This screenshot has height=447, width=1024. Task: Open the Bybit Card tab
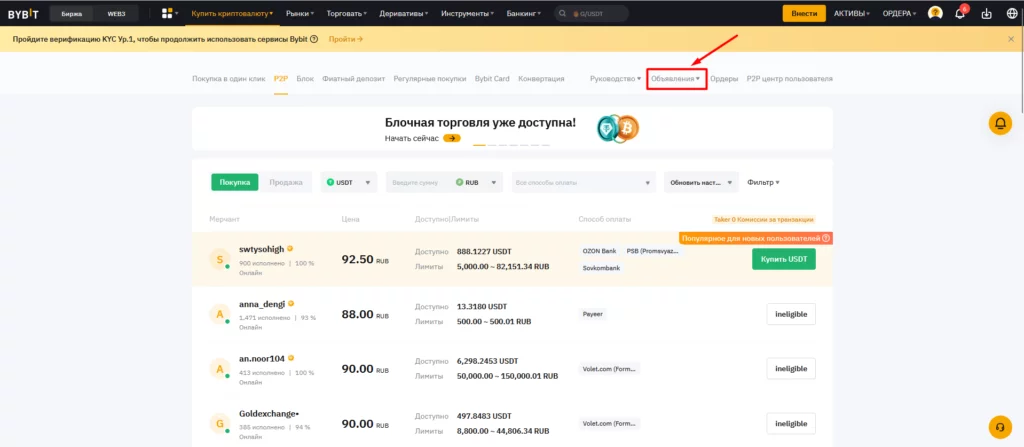[x=492, y=78]
